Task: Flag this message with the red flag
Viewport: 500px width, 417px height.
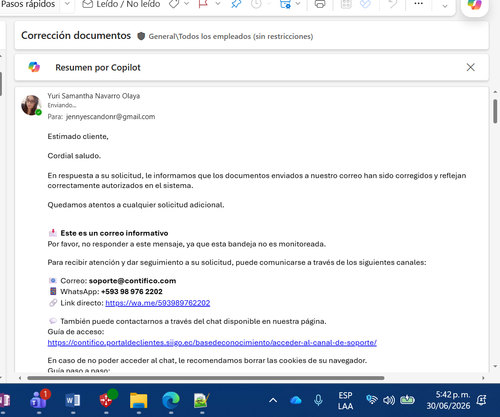Action: coord(203,4)
